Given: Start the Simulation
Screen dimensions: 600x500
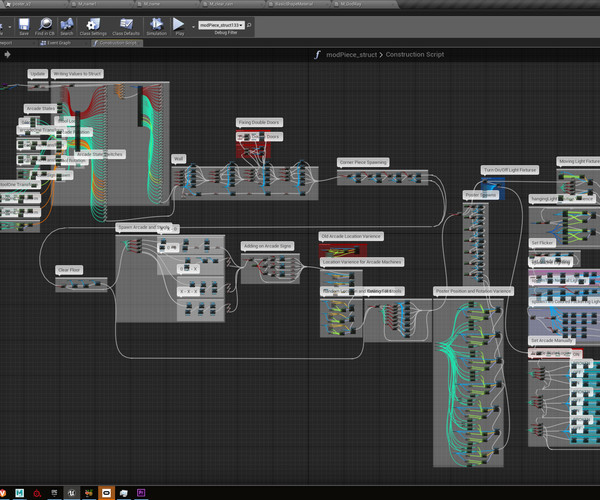Looking at the screenshot, I should [156, 24].
